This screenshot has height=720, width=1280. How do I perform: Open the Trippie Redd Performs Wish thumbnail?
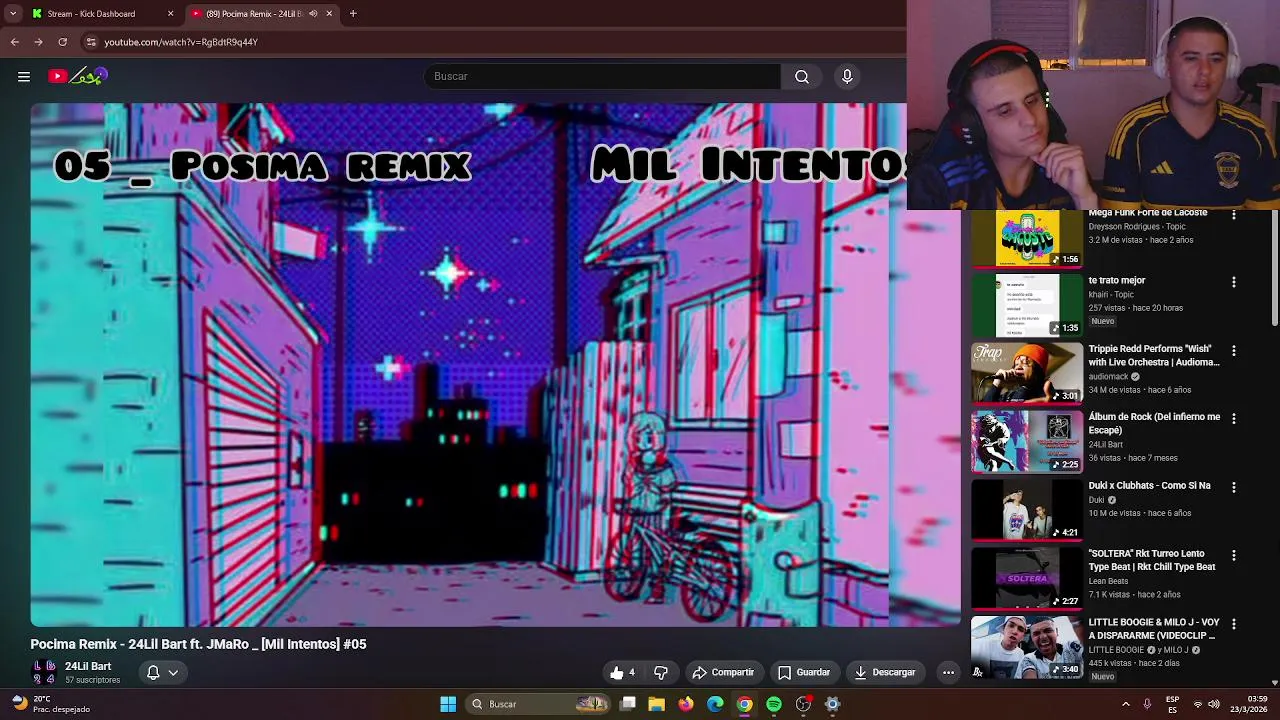click(x=1027, y=372)
